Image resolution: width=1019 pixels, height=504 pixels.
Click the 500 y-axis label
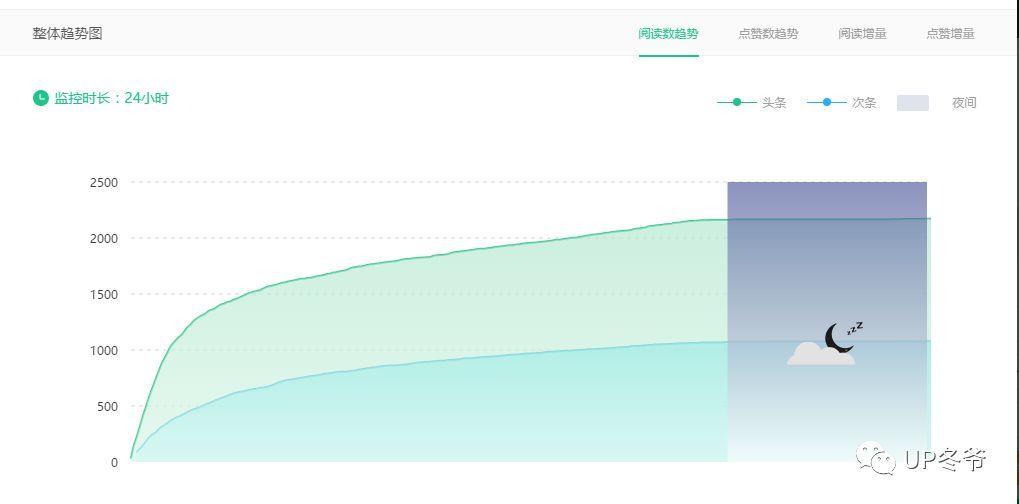pyautogui.click(x=107, y=406)
